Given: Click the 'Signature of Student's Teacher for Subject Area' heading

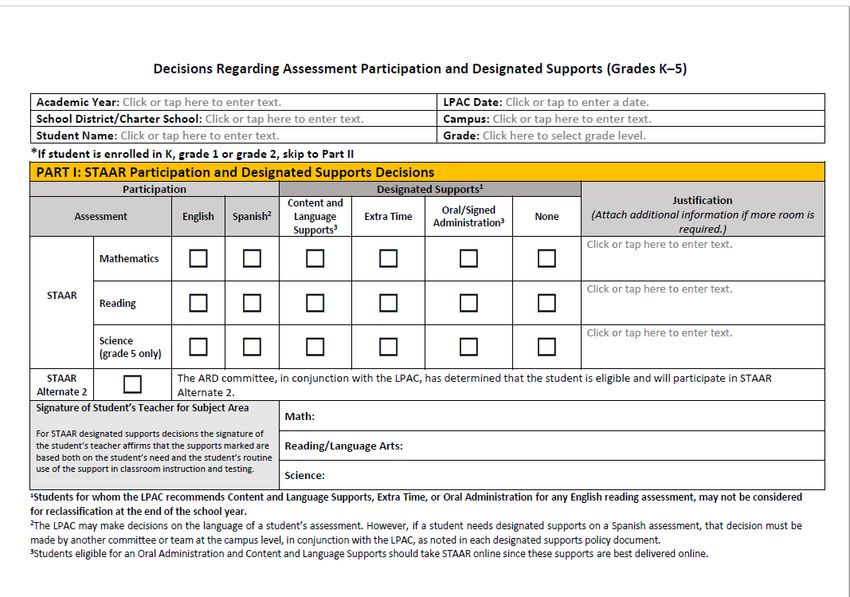Looking at the screenshot, I should click(x=143, y=408).
